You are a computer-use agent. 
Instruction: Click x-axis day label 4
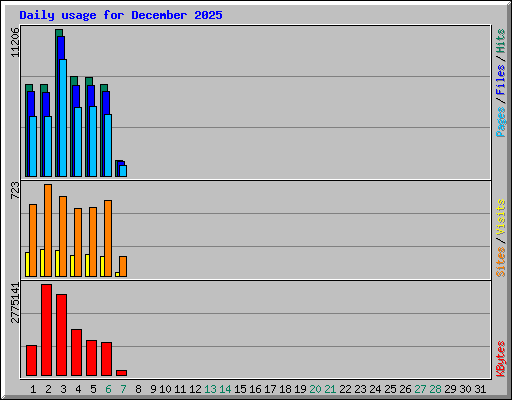tap(78, 389)
